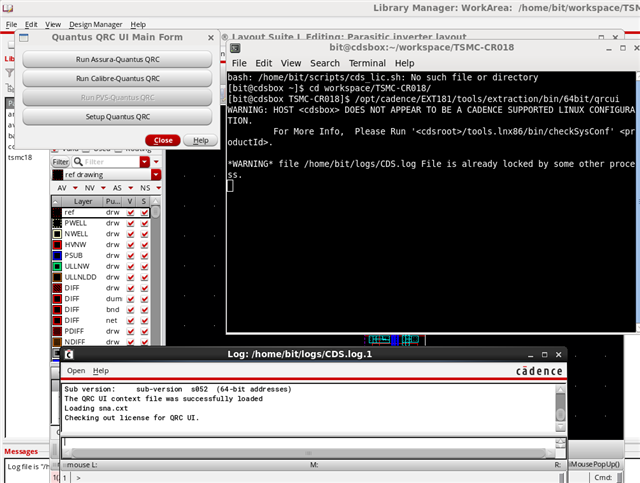The width and height of the screenshot is (640, 483).
Task: Open the options arrow beside filter field
Action: tap(156, 162)
